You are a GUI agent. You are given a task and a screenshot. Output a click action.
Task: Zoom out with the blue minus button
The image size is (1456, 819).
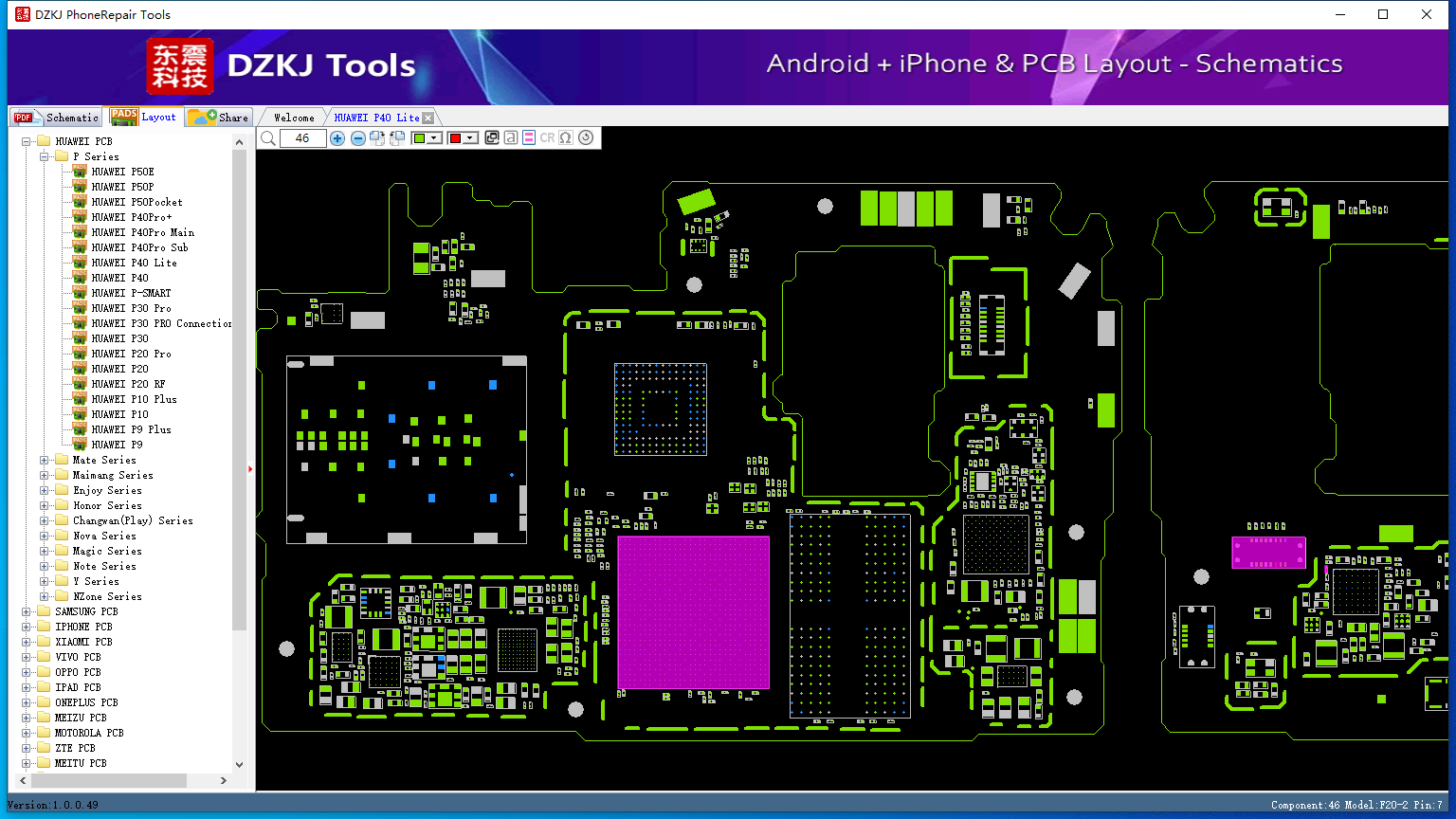[358, 138]
